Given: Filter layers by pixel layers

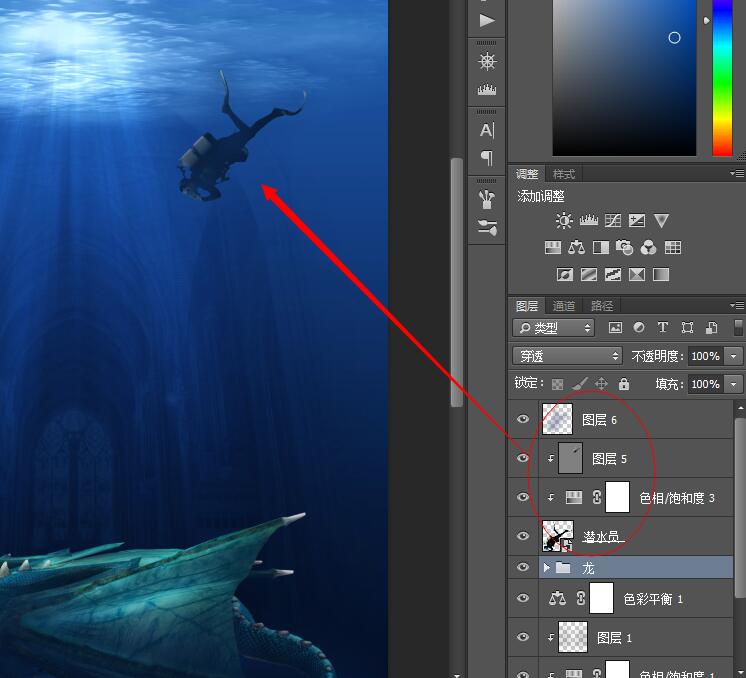Looking at the screenshot, I should (x=615, y=327).
